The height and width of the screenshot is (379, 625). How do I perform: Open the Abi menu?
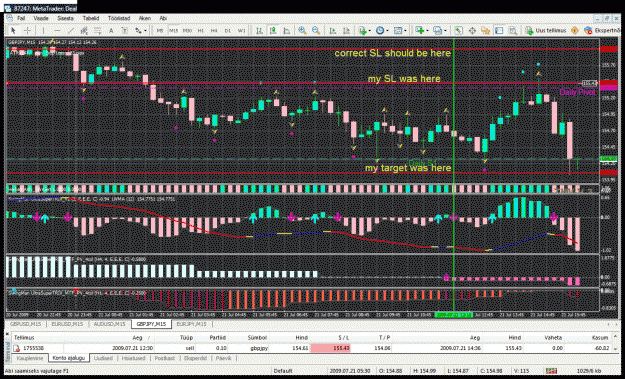click(163, 18)
